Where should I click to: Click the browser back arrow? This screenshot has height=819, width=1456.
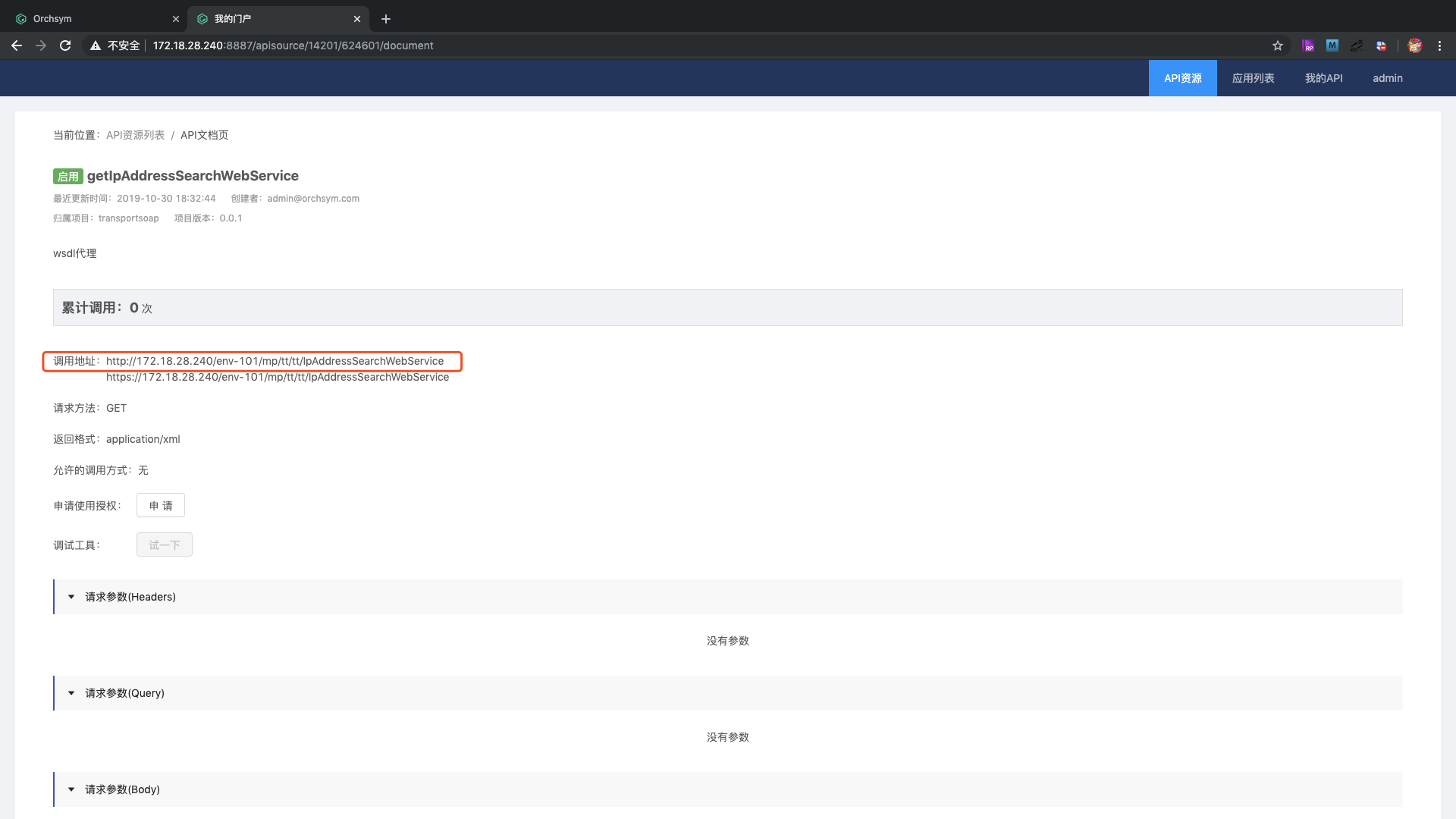click(x=17, y=45)
